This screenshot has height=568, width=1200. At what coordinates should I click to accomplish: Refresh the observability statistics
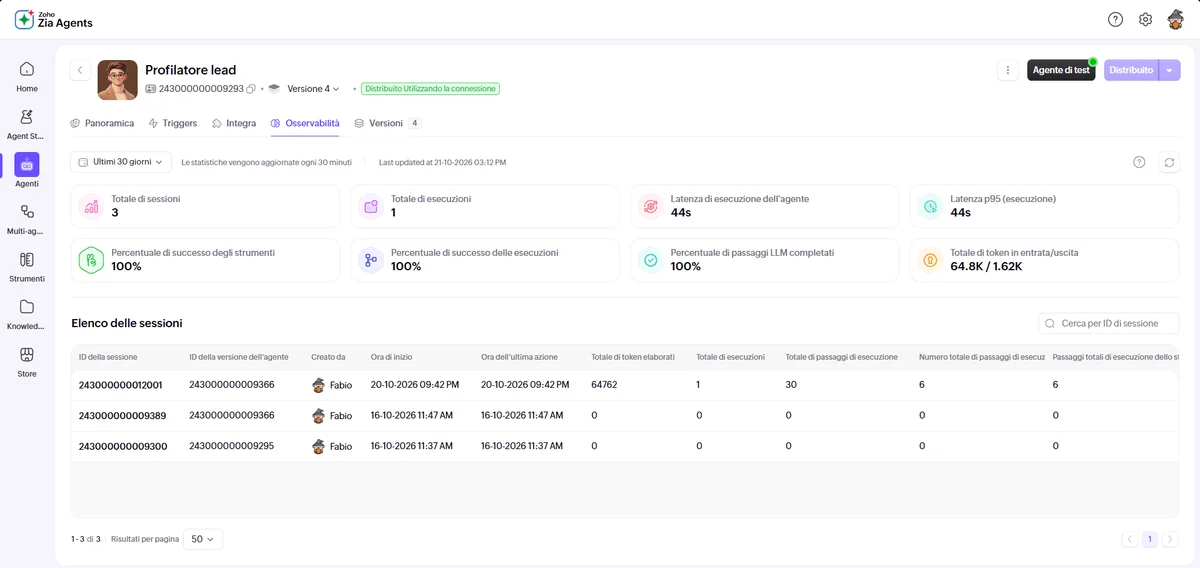1168,162
